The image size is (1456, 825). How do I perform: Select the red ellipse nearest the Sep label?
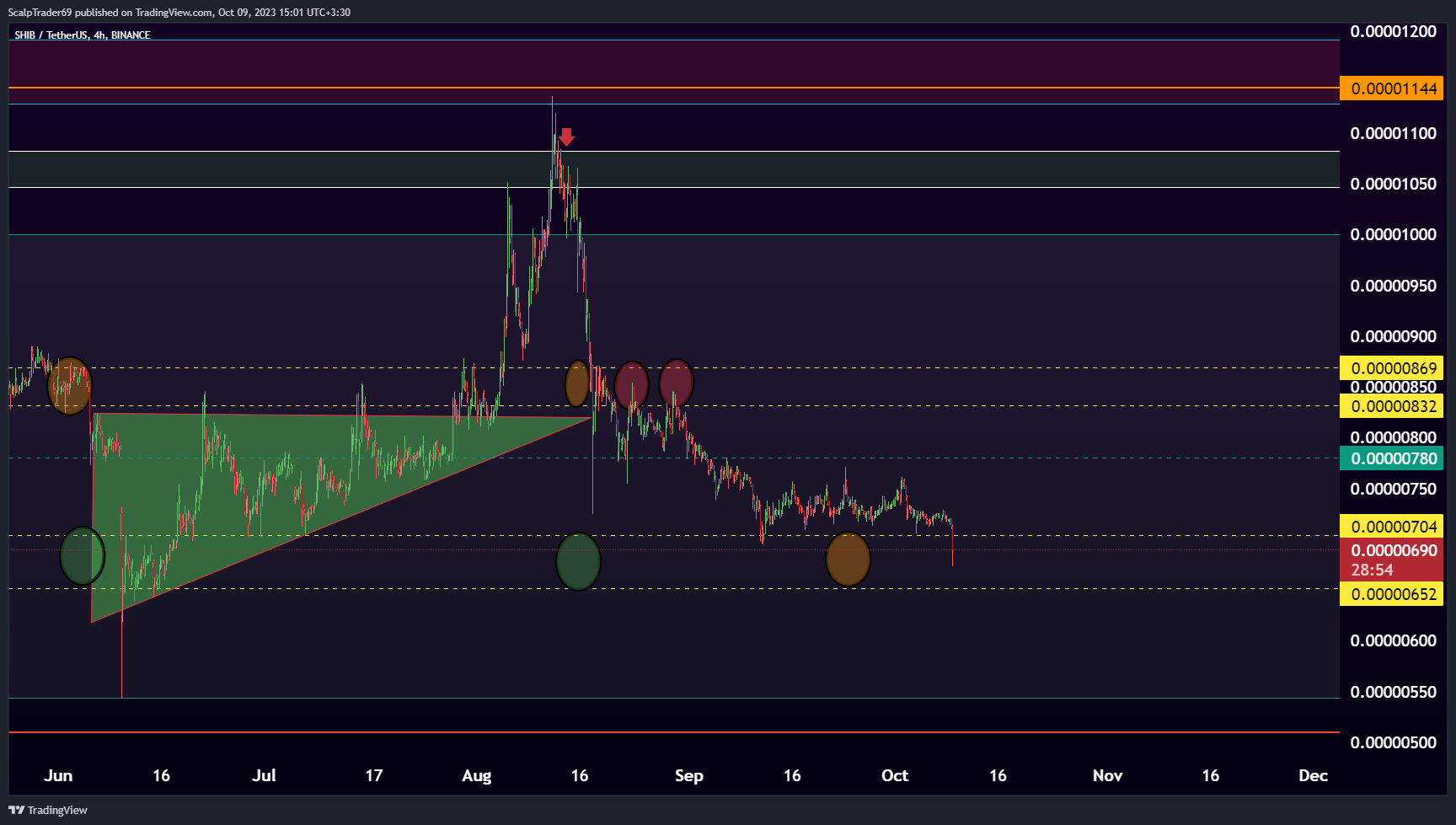676,383
